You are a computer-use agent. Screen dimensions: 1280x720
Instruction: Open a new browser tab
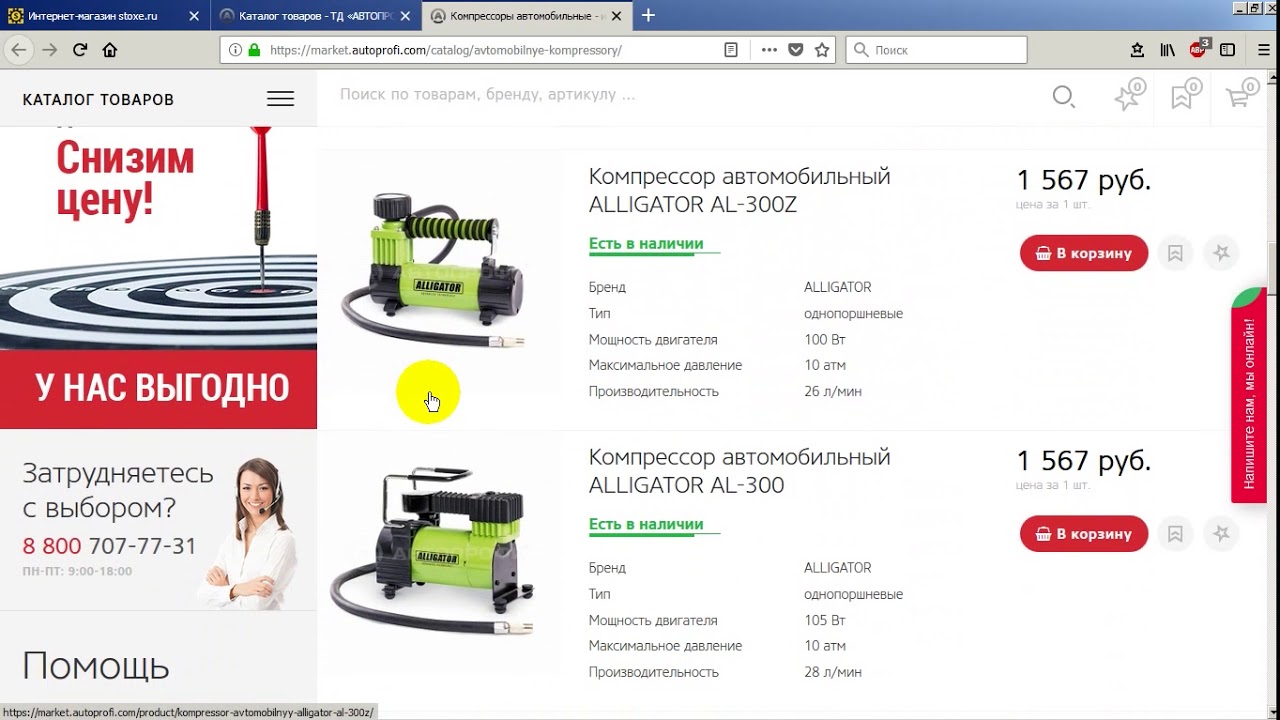(x=648, y=15)
